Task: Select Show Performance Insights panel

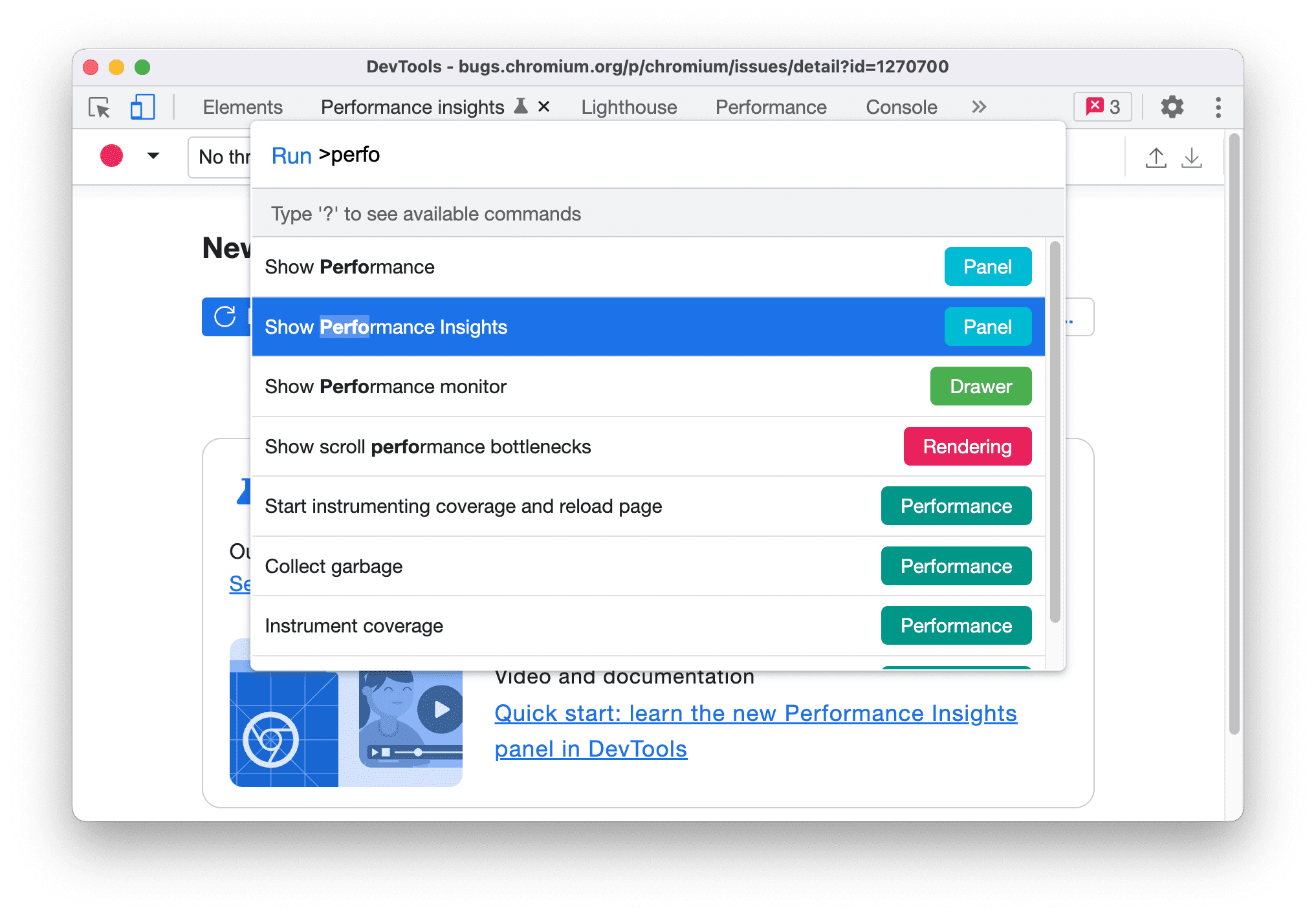Action: pos(648,326)
